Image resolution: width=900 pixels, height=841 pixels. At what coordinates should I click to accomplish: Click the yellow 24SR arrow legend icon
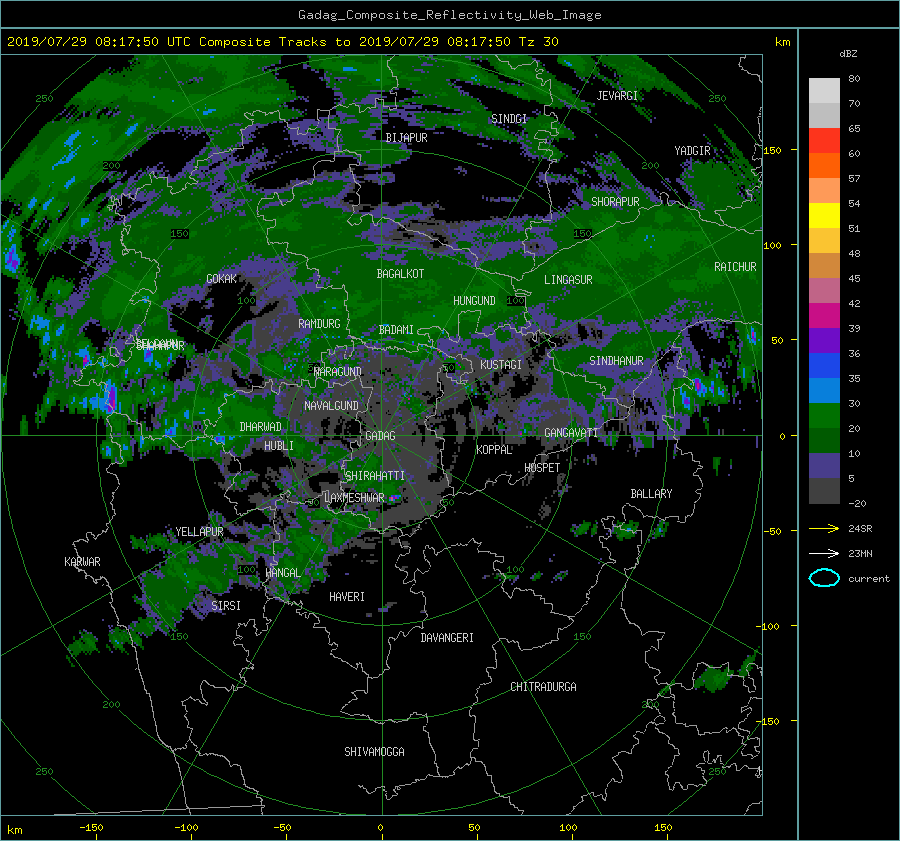[x=824, y=528]
